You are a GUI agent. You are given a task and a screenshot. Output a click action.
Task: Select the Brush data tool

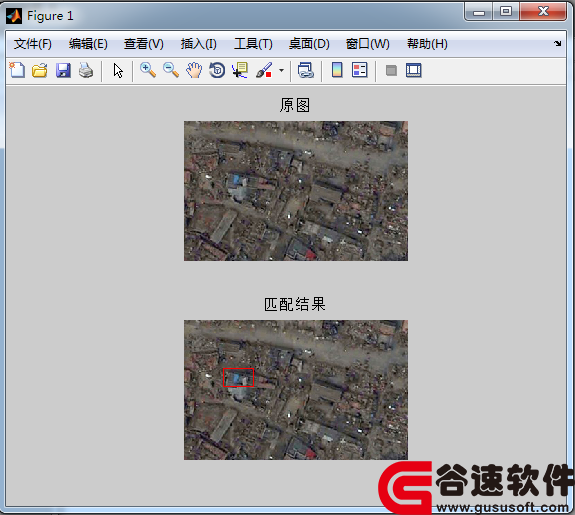point(264,70)
